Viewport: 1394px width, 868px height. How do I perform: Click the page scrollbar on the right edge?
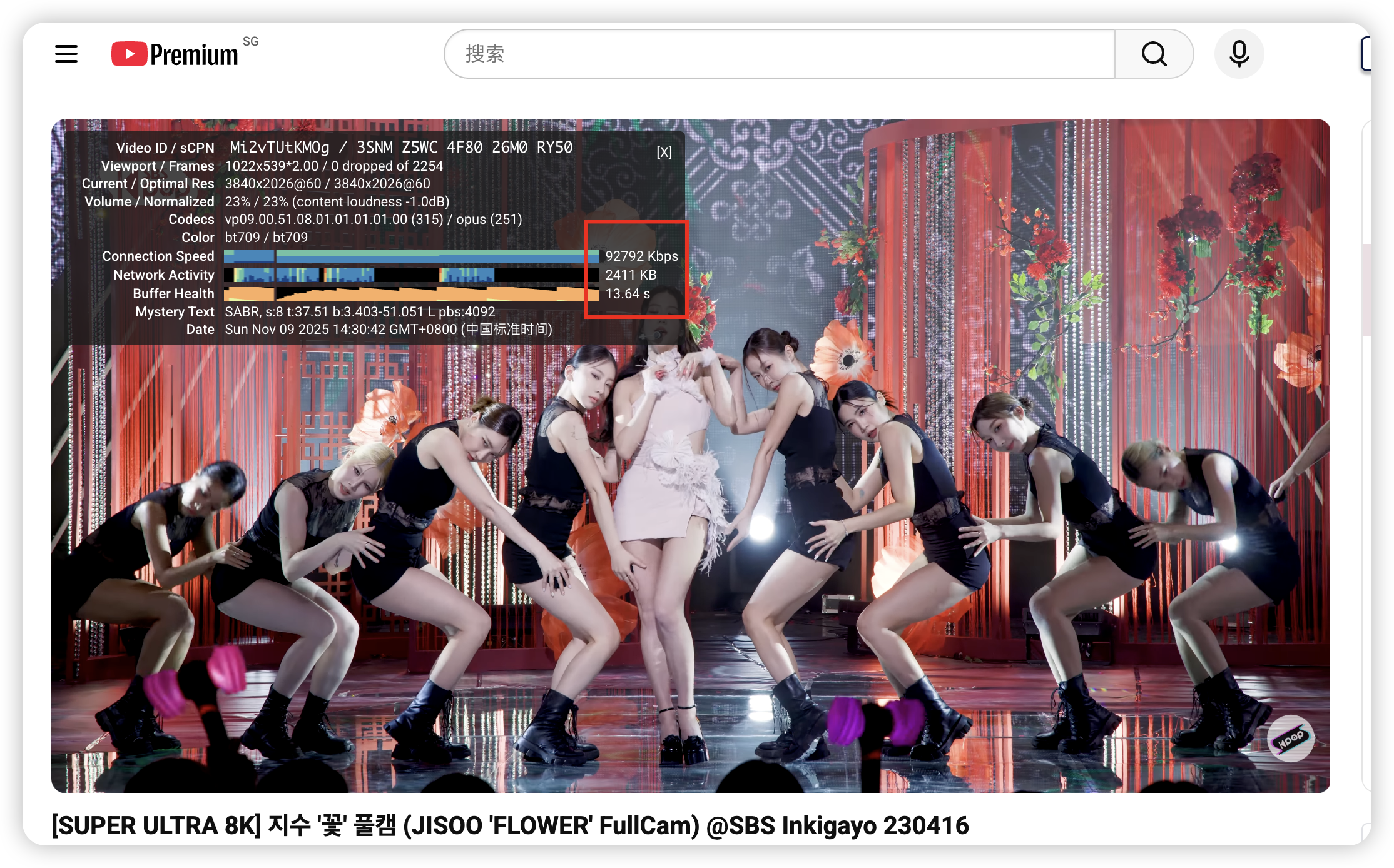point(1366,291)
